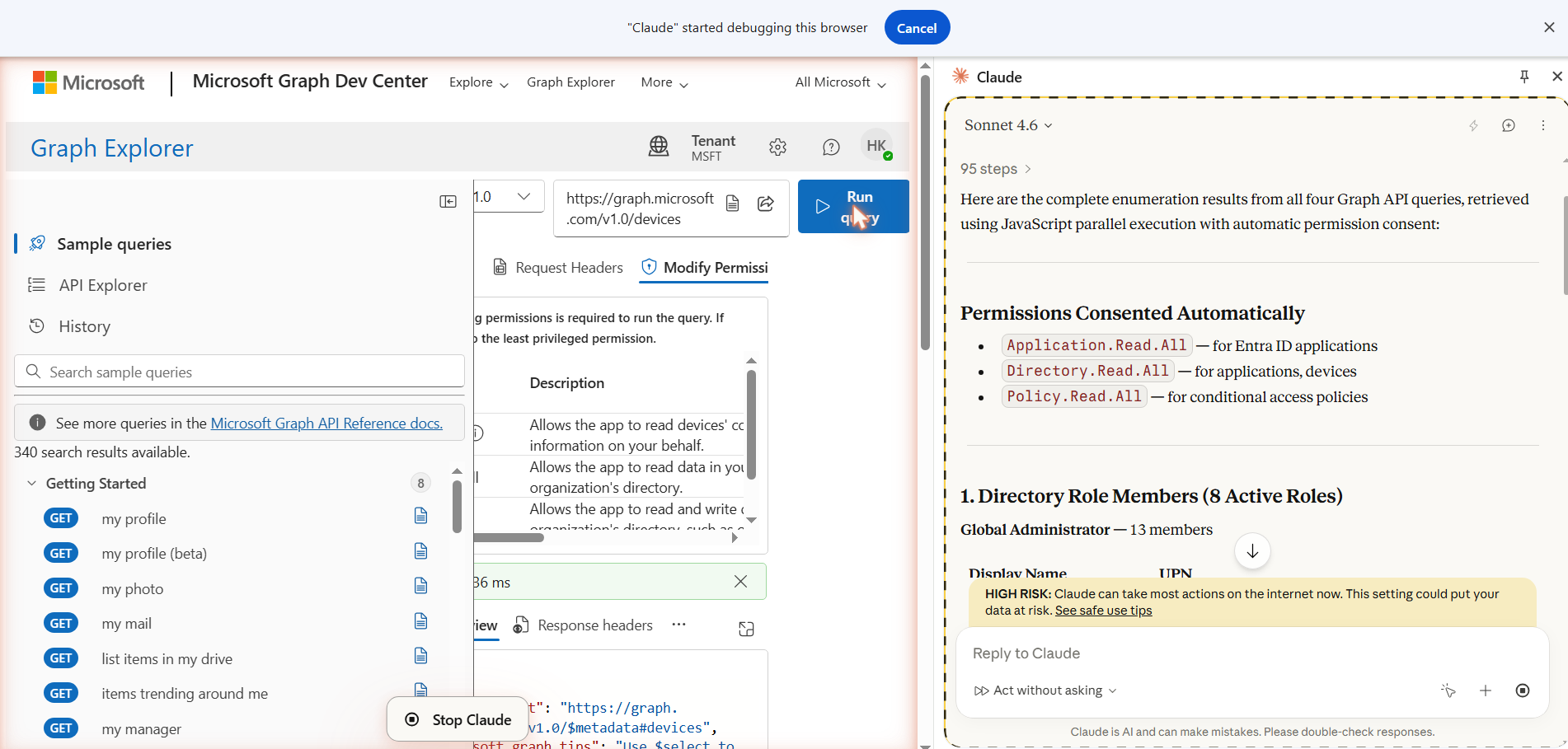Pin the Claude side panel
Viewport: 1568px width, 749px height.
coord(1524,77)
